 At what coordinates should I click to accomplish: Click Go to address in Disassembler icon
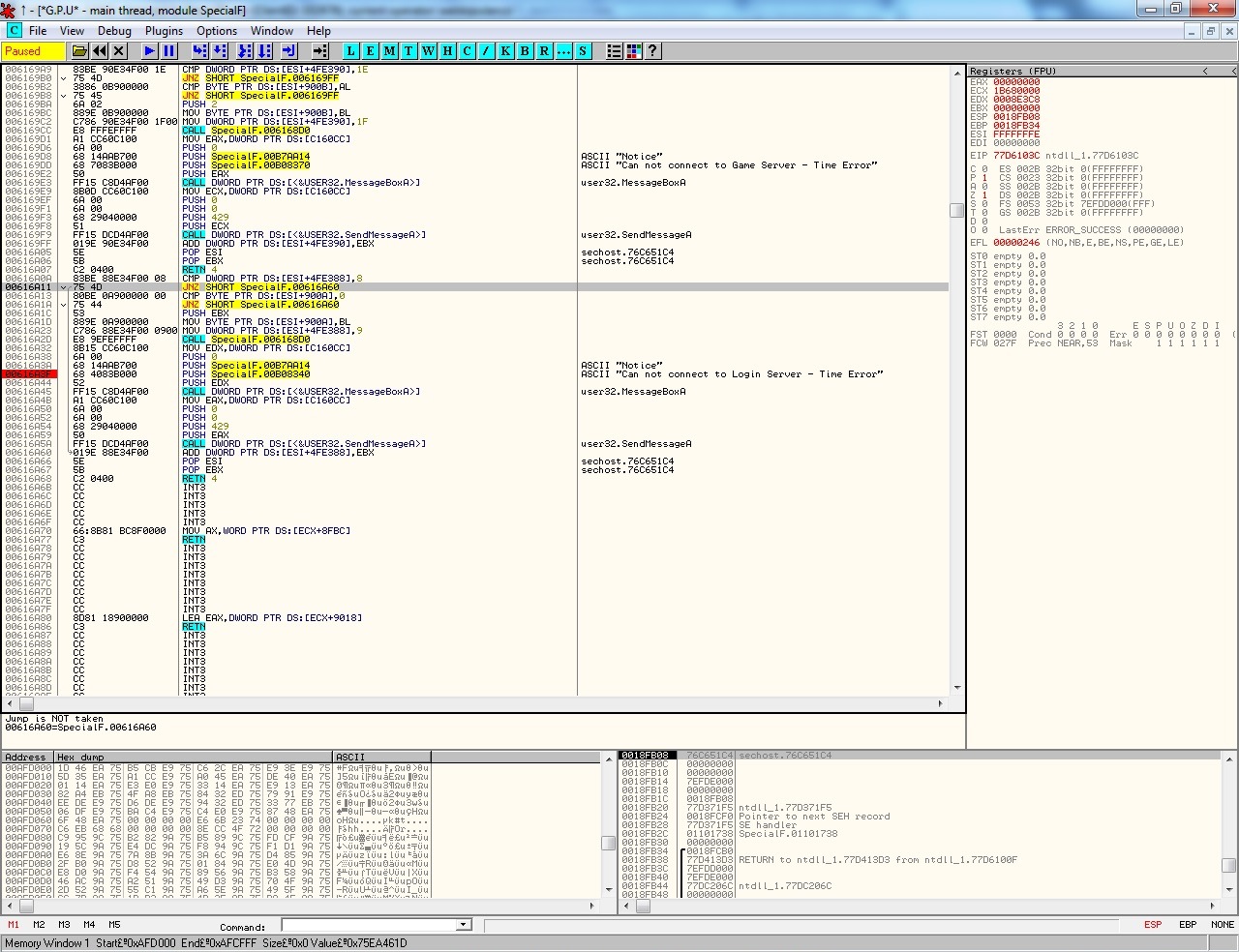click(319, 51)
